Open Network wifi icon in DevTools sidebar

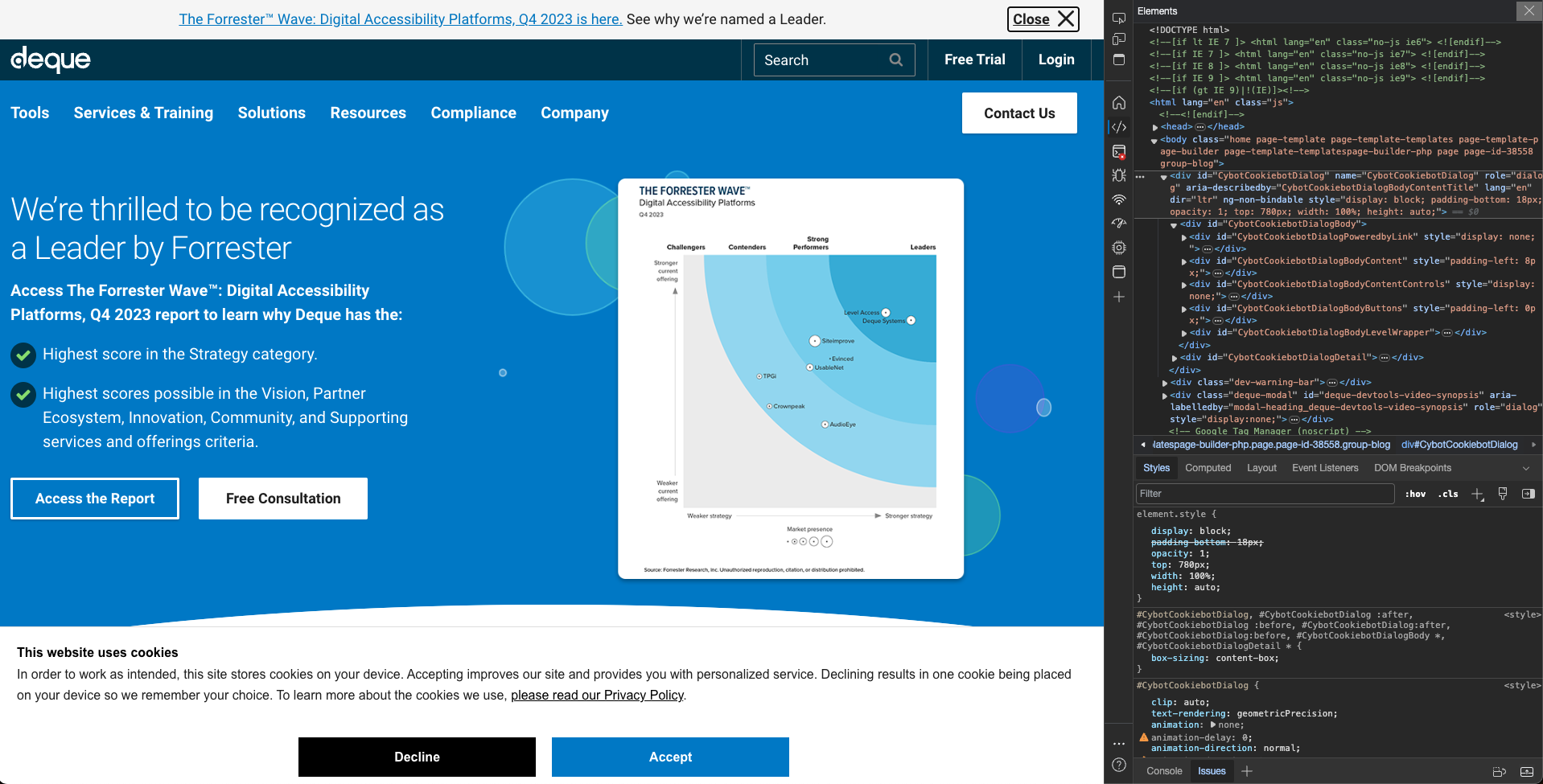pyautogui.click(x=1118, y=199)
